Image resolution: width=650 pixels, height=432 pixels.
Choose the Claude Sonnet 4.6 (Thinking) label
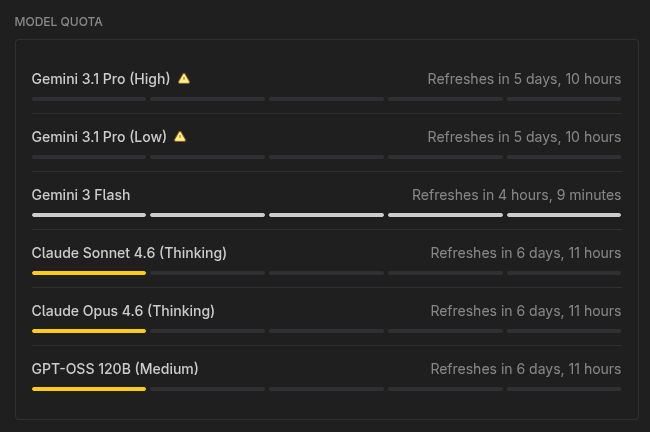click(129, 253)
